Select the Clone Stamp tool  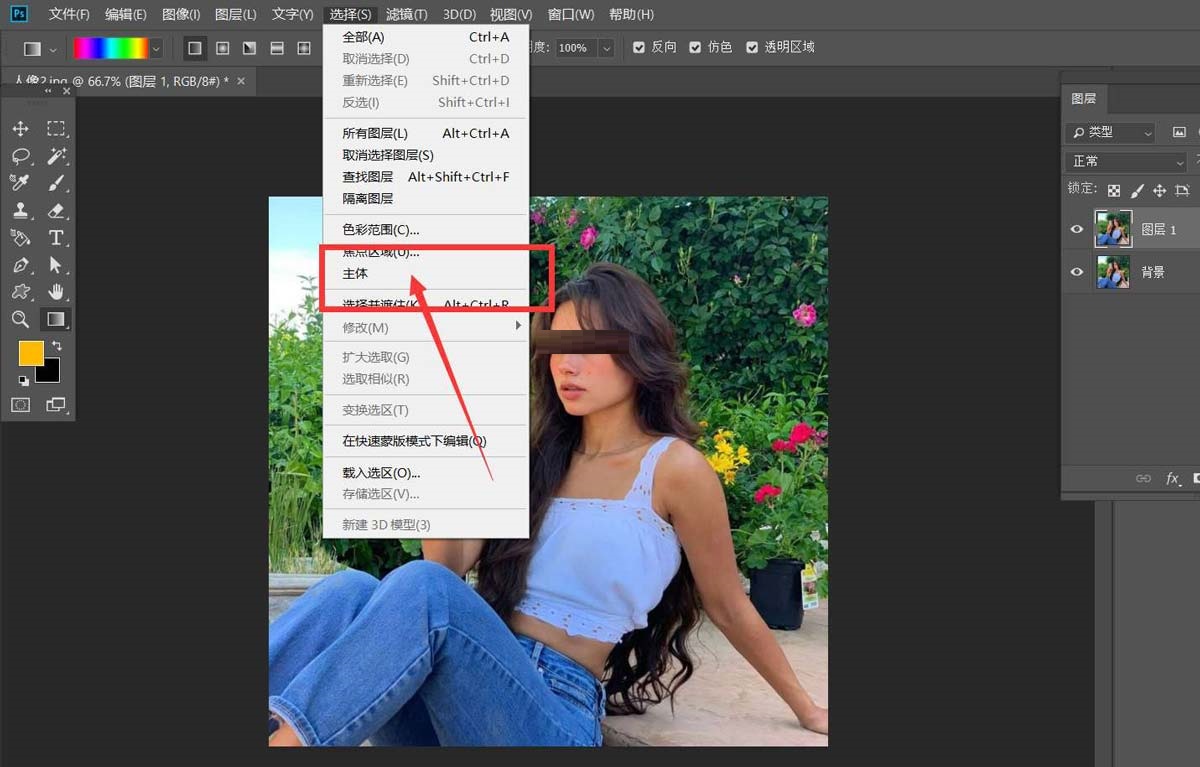(x=20, y=210)
